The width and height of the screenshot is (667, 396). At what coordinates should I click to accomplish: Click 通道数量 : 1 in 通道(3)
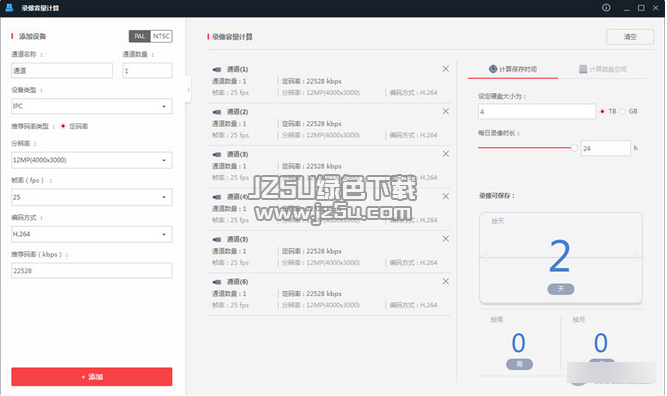click(x=229, y=166)
